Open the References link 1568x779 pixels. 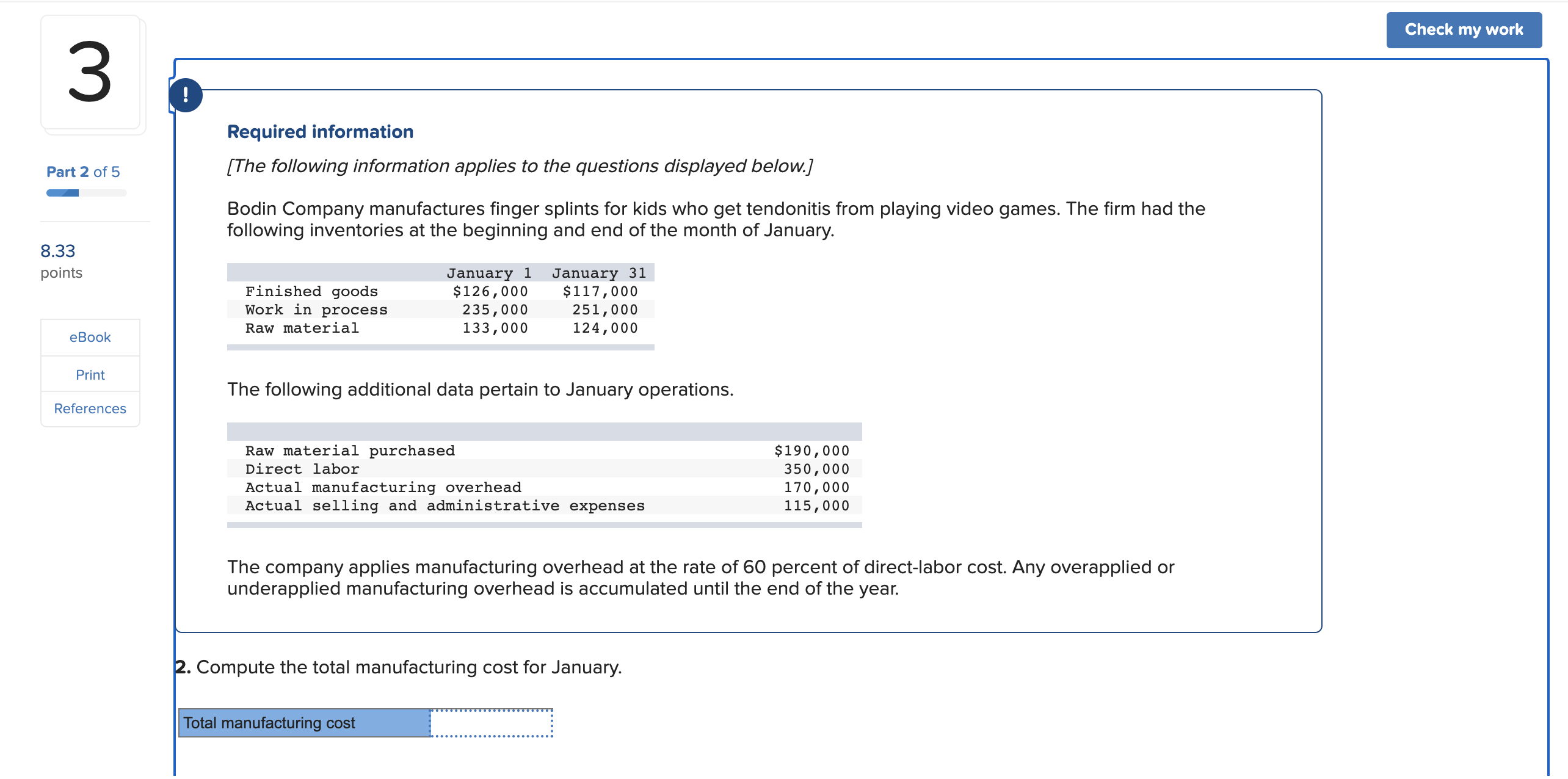[90, 409]
